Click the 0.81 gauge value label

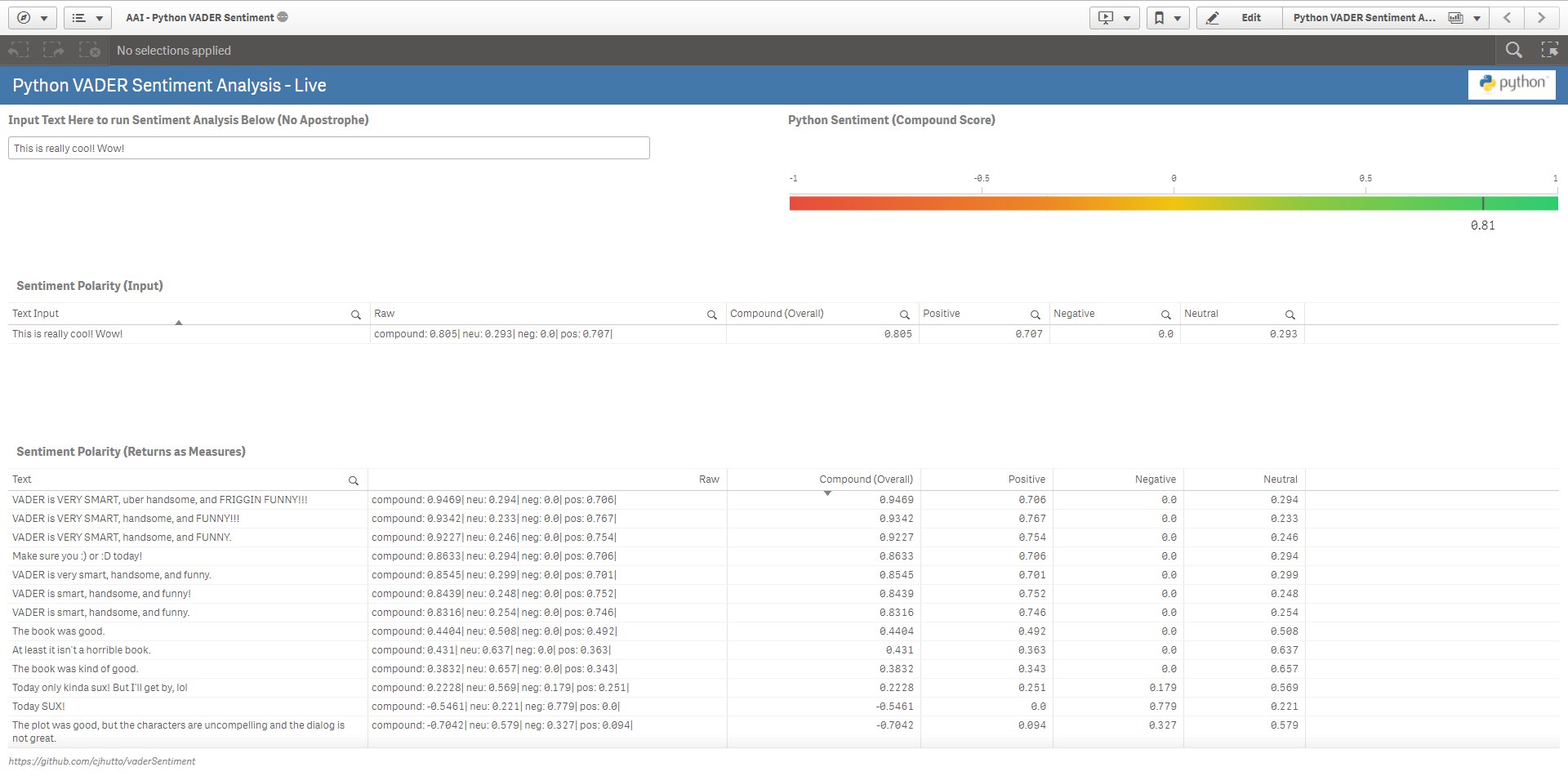coord(1482,225)
